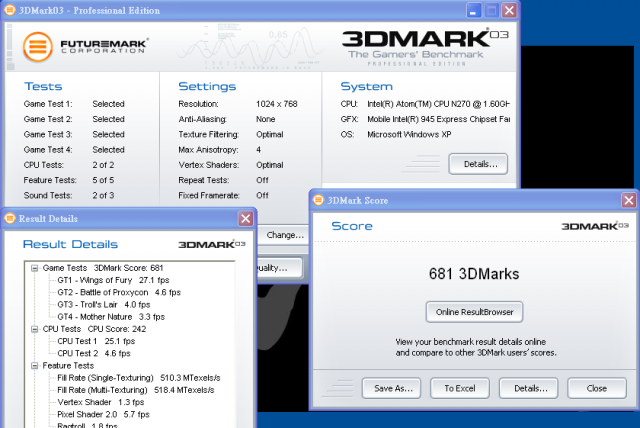Select GT2 - Battle of Proxycon row
Image resolution: width=640 pixels, height=428 pixels.
119,293
